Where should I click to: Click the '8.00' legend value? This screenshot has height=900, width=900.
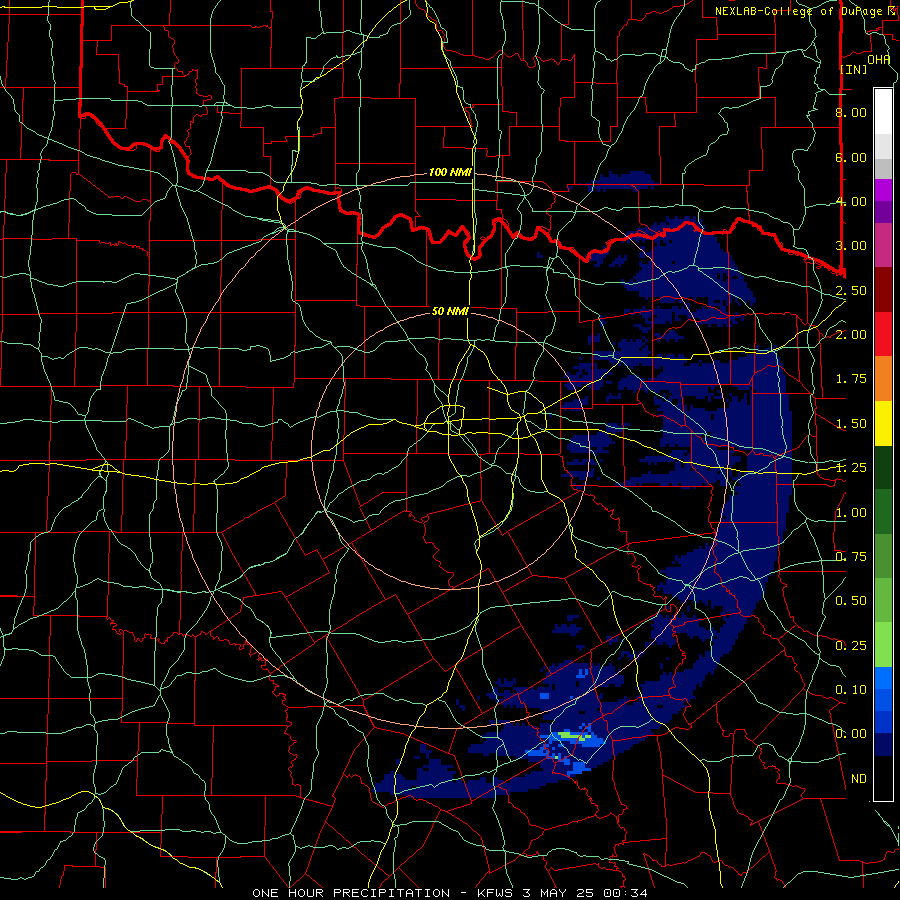851,112
